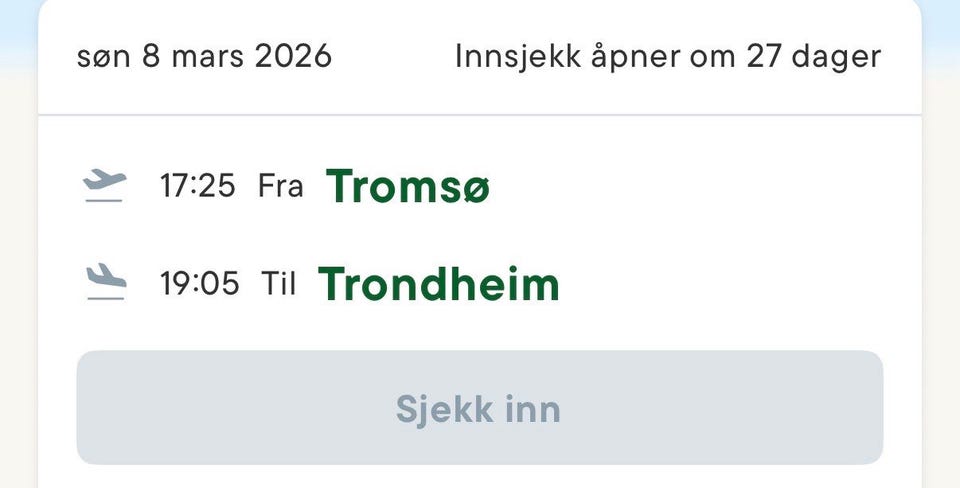Click the 17:25 departure time
Screen dimensions: 960x488
click(x=198, y=186)
